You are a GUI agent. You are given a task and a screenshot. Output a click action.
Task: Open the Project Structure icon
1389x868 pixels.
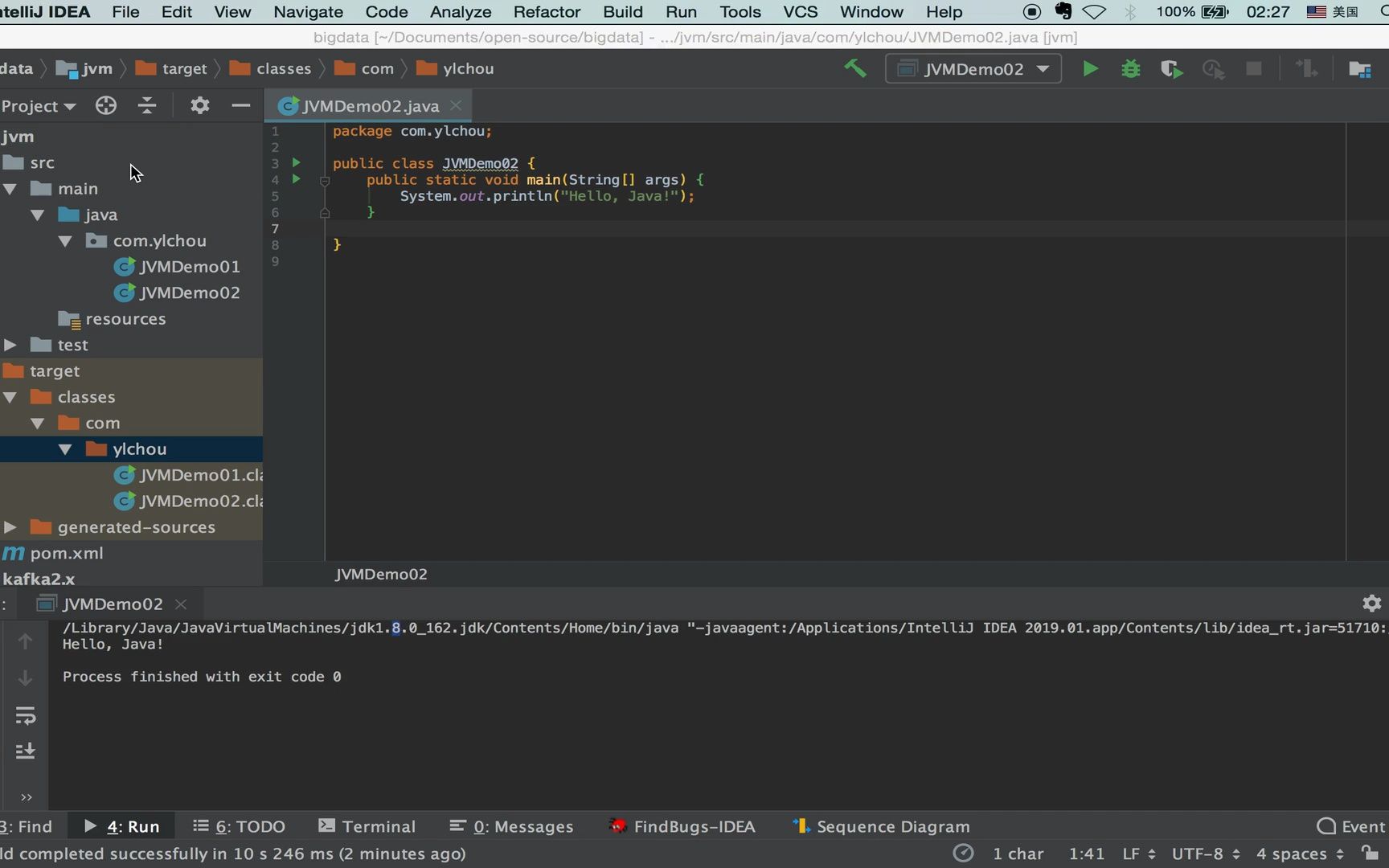pos(1360,69)
